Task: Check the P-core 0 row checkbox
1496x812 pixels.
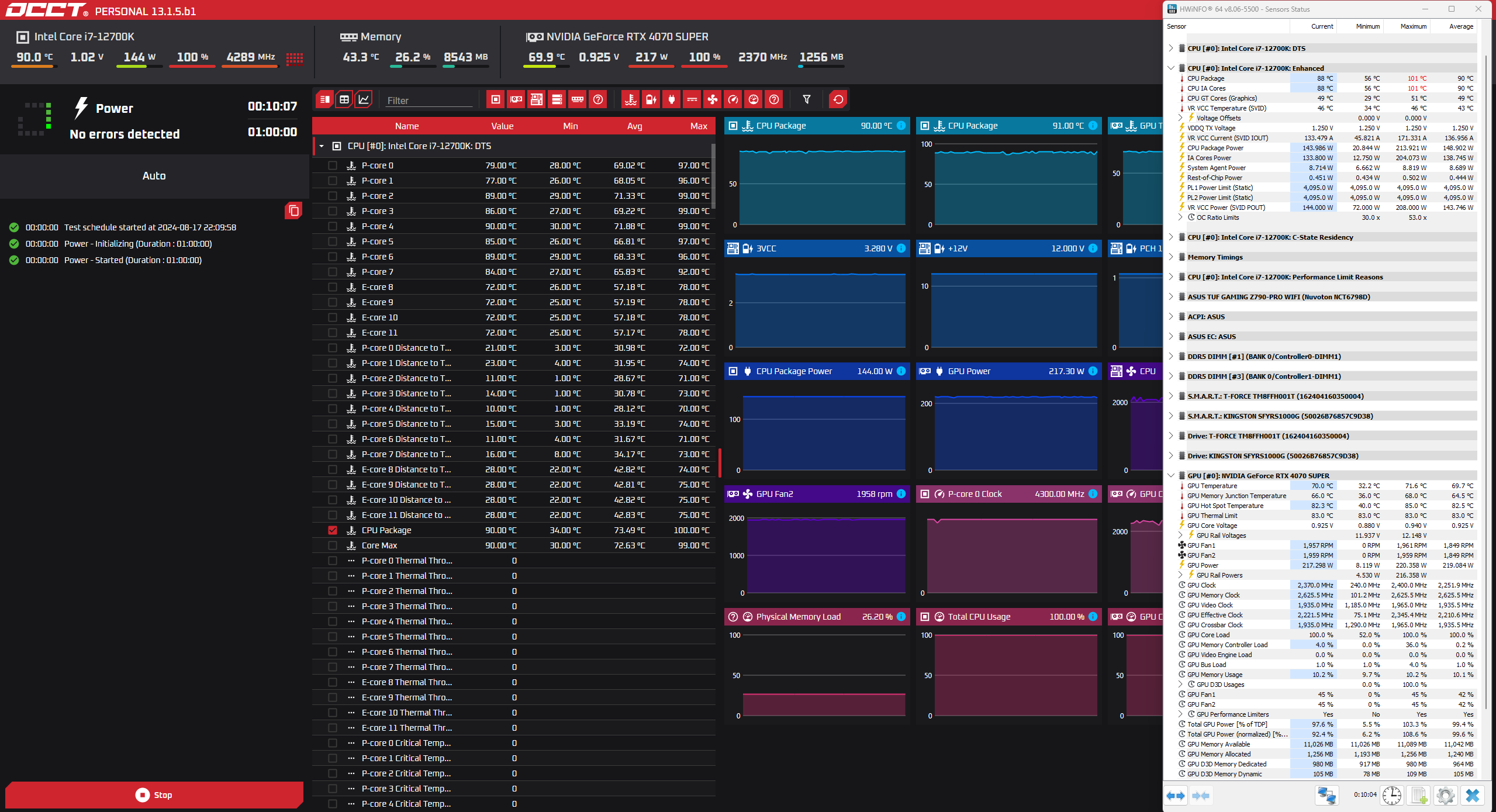Action: pos(333,165)
